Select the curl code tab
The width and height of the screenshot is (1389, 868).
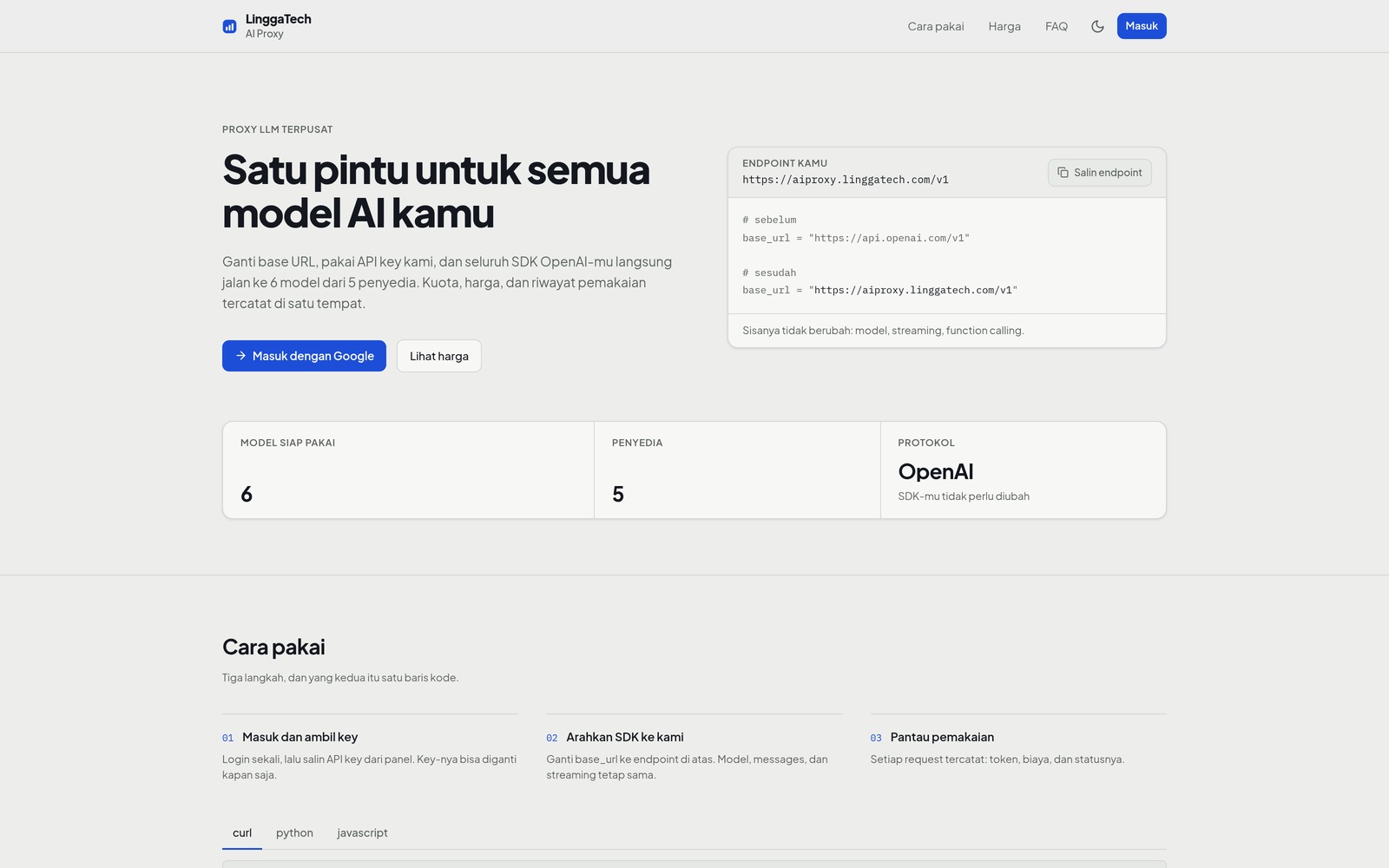coord(242,833)
